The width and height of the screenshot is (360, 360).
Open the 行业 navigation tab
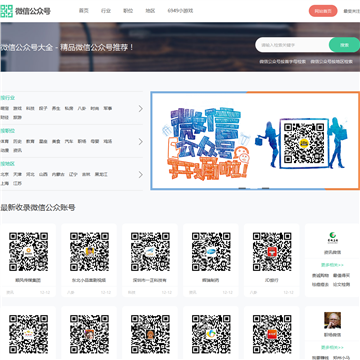tap(106, 11)
